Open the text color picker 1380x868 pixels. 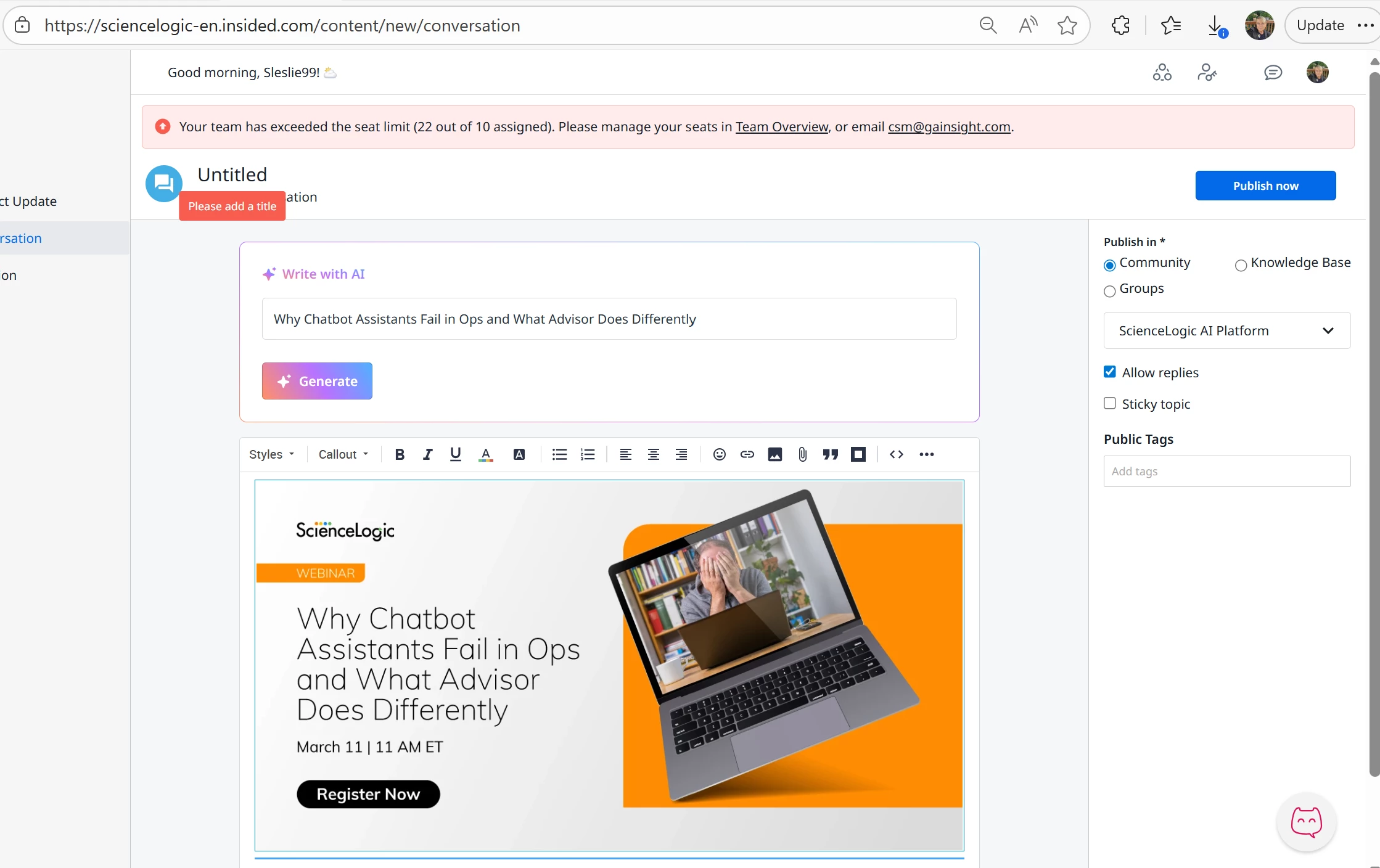(x=486, y=454)
